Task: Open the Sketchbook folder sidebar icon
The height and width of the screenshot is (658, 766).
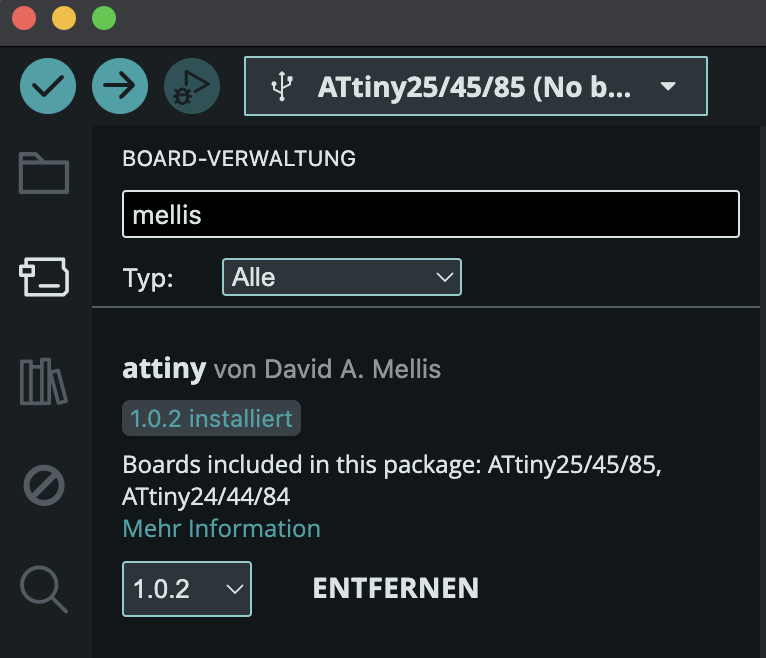Action: pos(44,173)
